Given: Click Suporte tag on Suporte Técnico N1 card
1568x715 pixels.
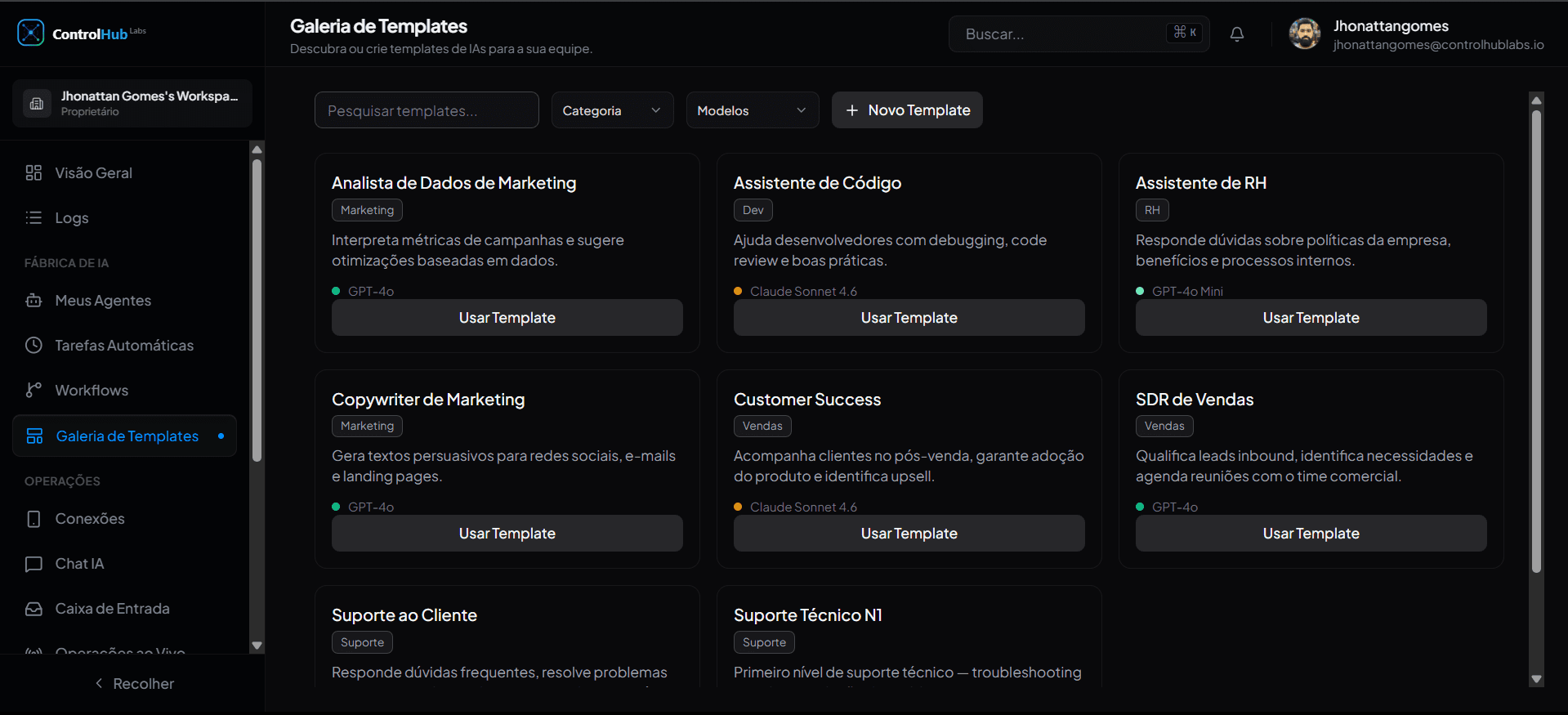Looking at the screenshot, I should click(764, 642).
